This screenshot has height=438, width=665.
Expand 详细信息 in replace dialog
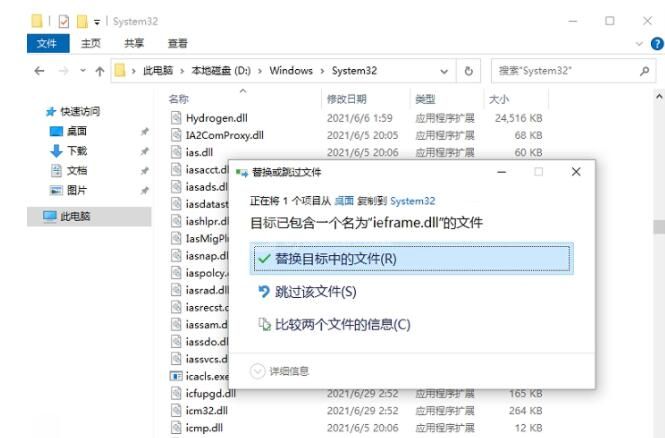coord(280,371)
